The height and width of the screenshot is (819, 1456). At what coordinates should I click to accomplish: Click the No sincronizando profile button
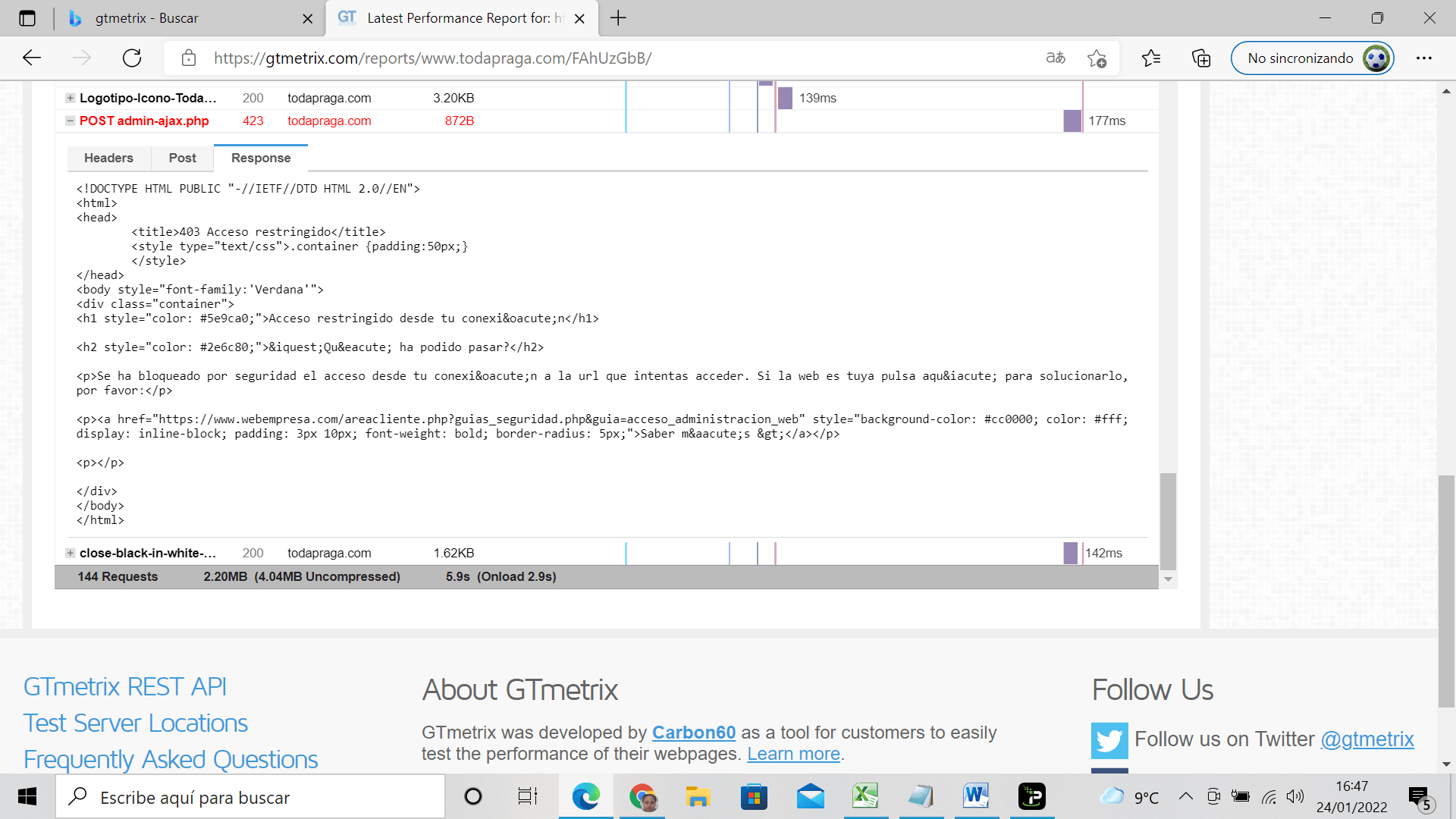point(1312,58)
